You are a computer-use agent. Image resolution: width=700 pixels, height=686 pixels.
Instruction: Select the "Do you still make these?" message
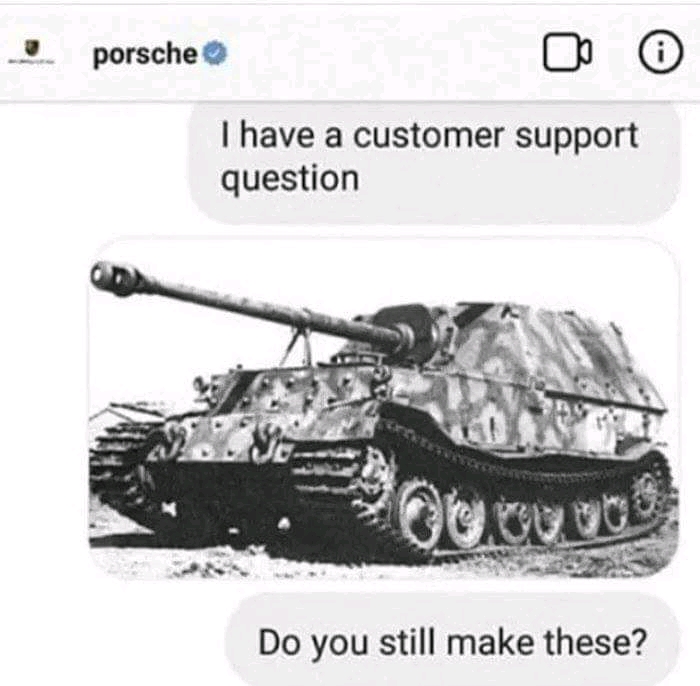452,642
